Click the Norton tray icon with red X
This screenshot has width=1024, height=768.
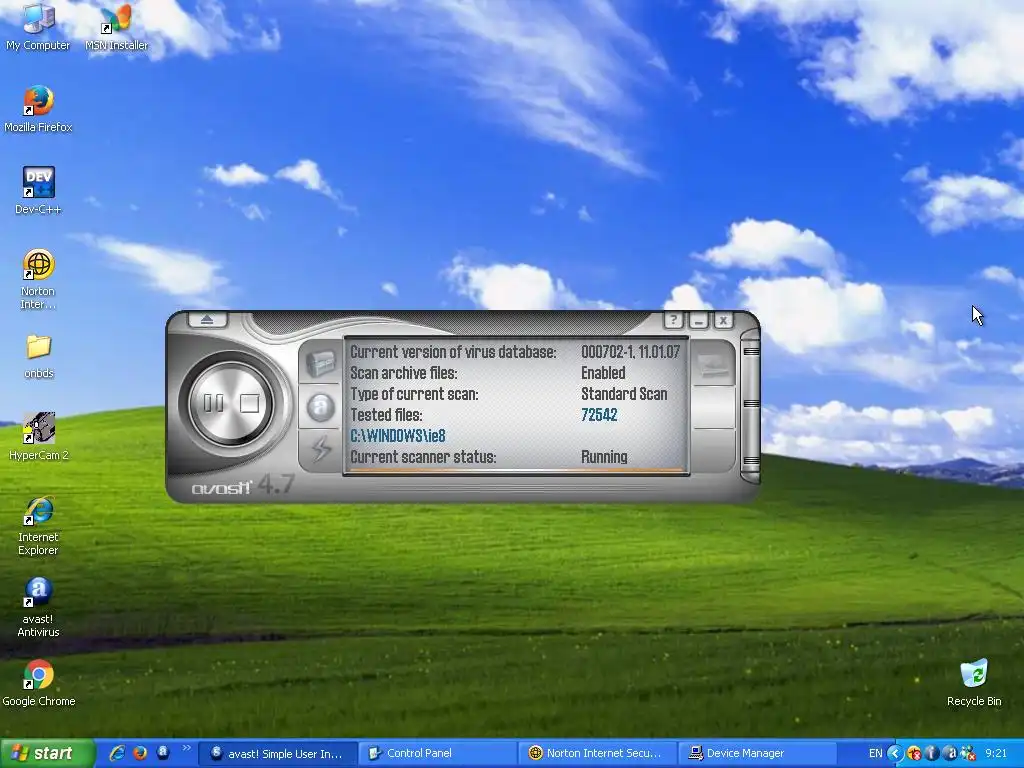click(x=914, y=754)
